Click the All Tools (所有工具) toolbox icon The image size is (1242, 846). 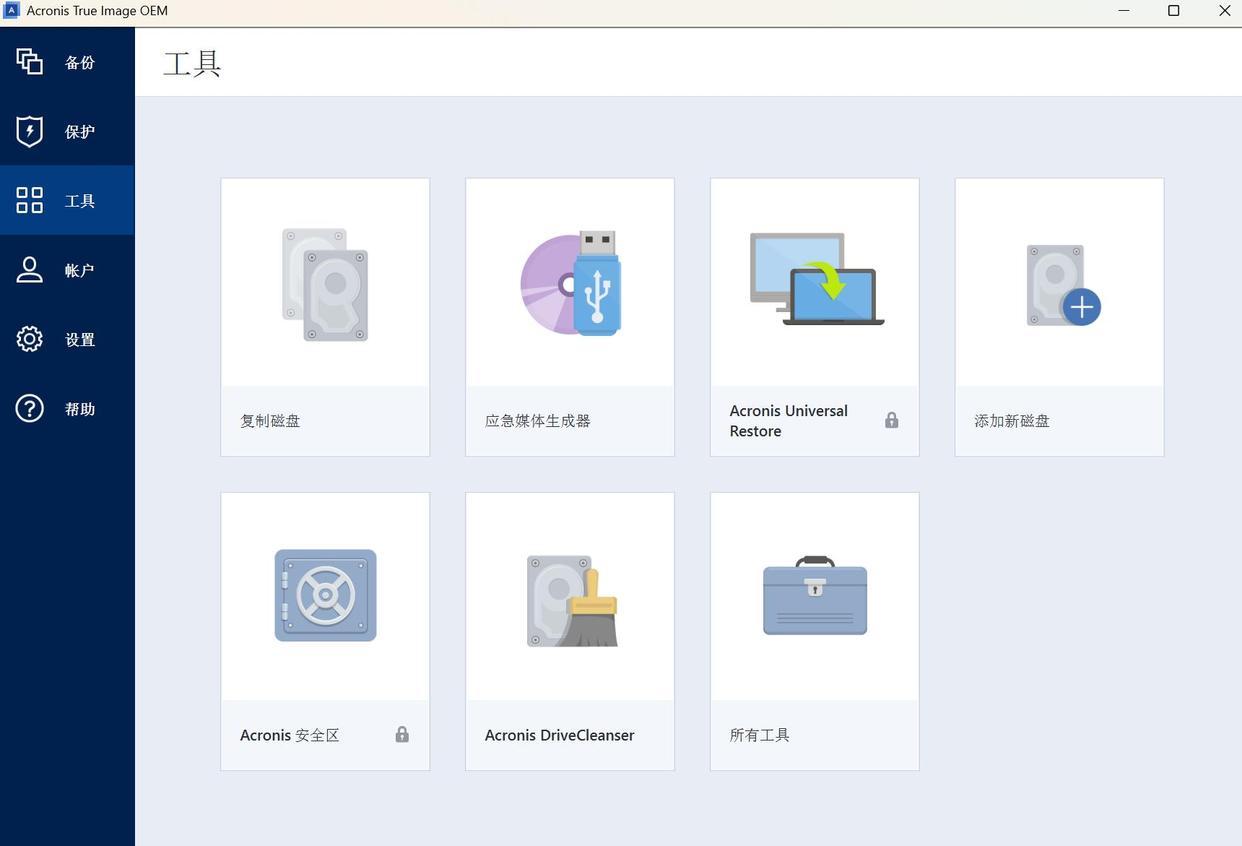(x=815, y=596)
